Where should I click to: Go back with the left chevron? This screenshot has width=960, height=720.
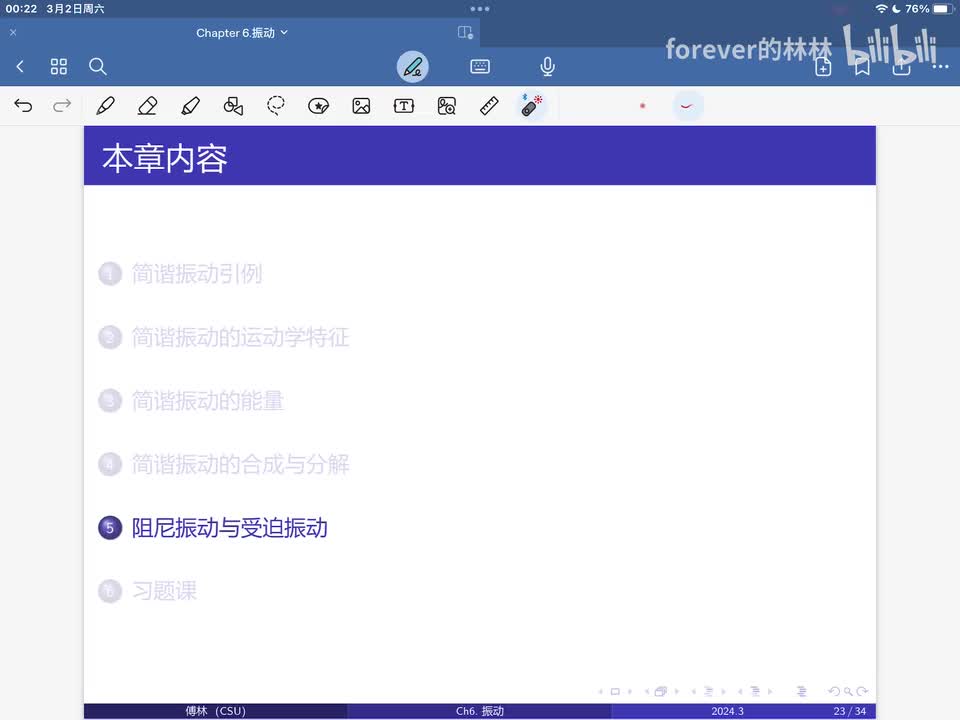(x=20, y=66)
